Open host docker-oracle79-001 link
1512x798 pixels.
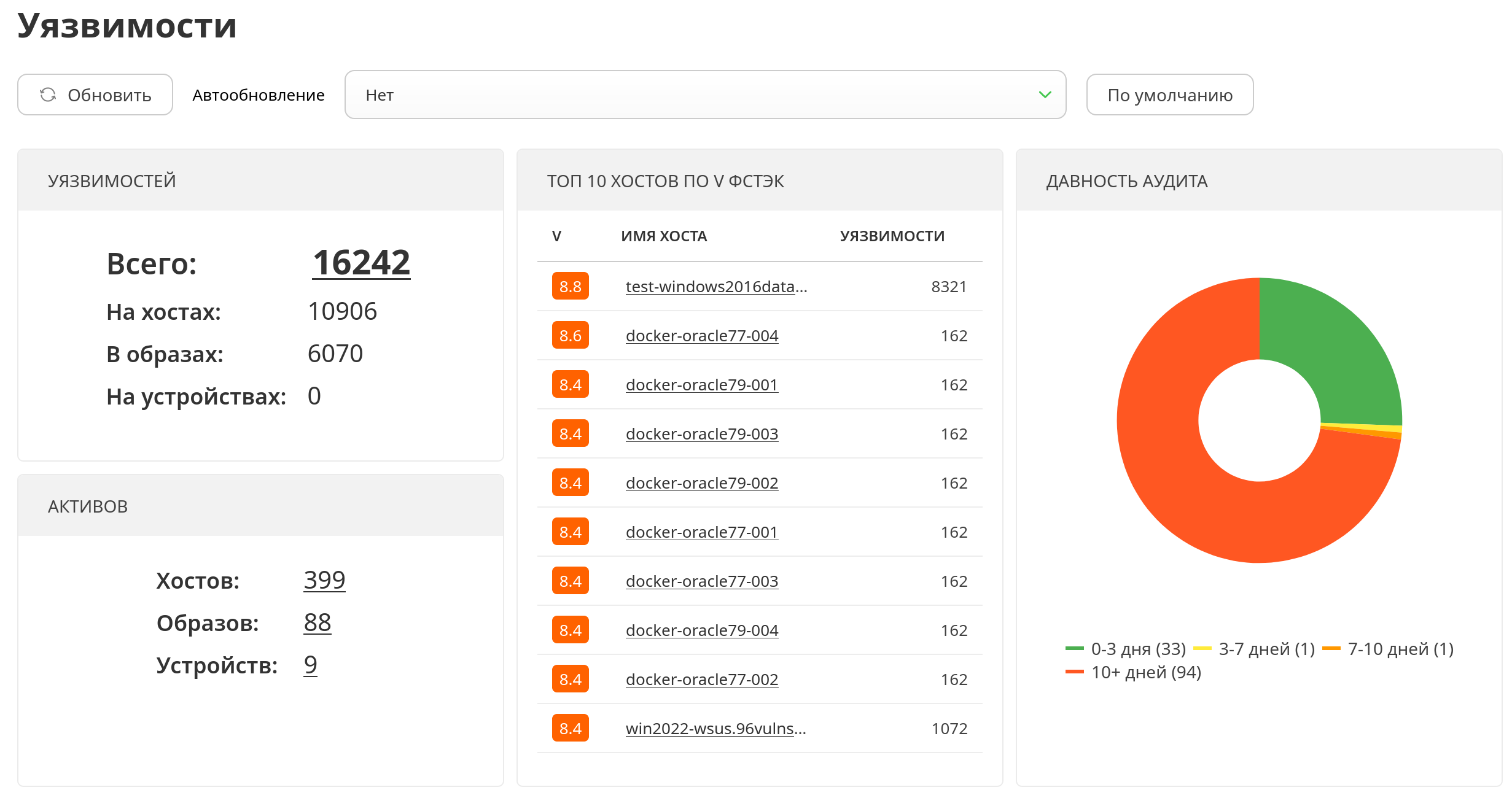point(702,385)
